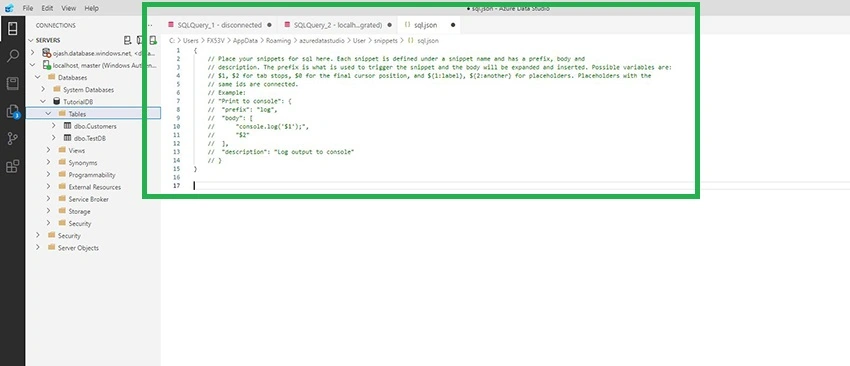Collapse the TutorialDB database node
Image resolution: width=850 pixels, height=366 pixels.
point(43,101)
